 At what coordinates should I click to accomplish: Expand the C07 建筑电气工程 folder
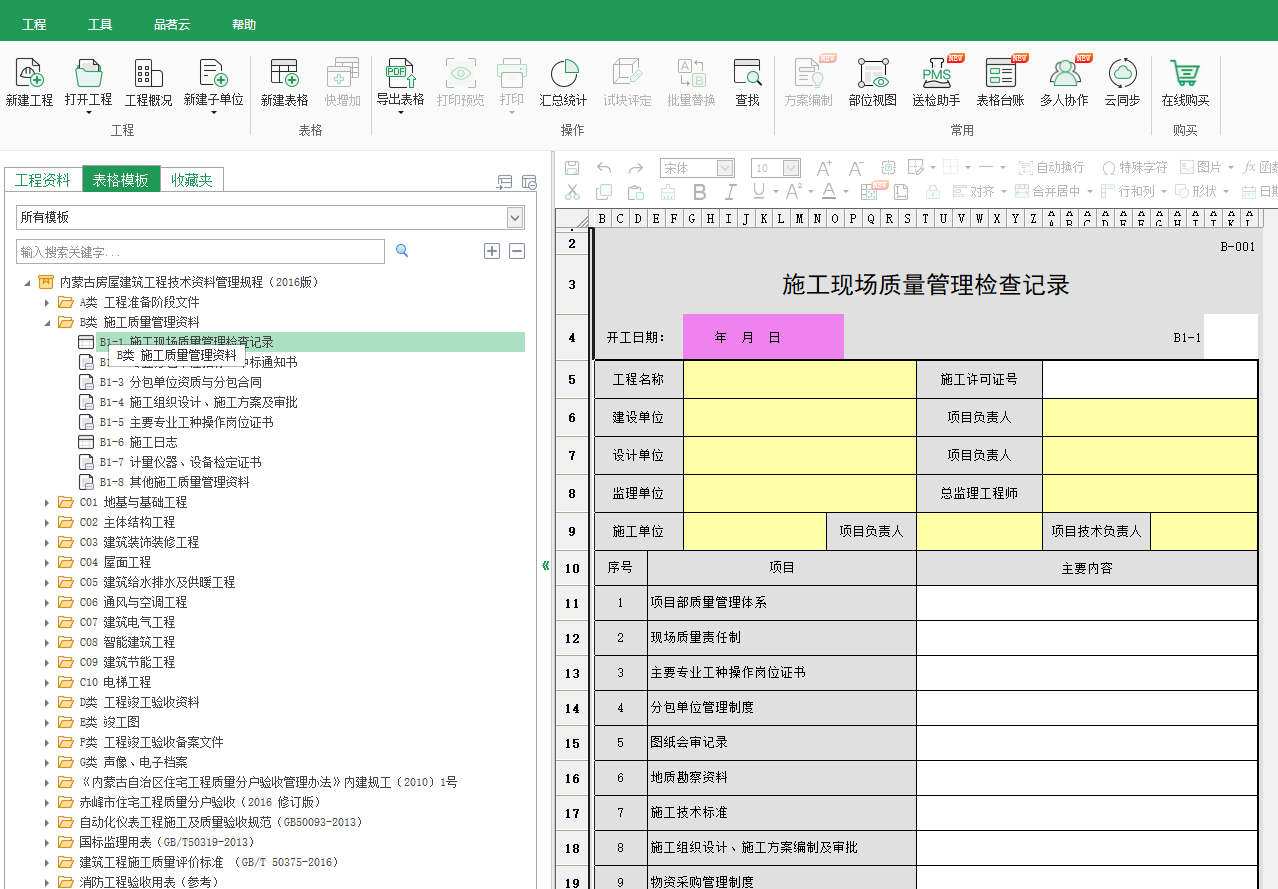(x=47, y=622)
